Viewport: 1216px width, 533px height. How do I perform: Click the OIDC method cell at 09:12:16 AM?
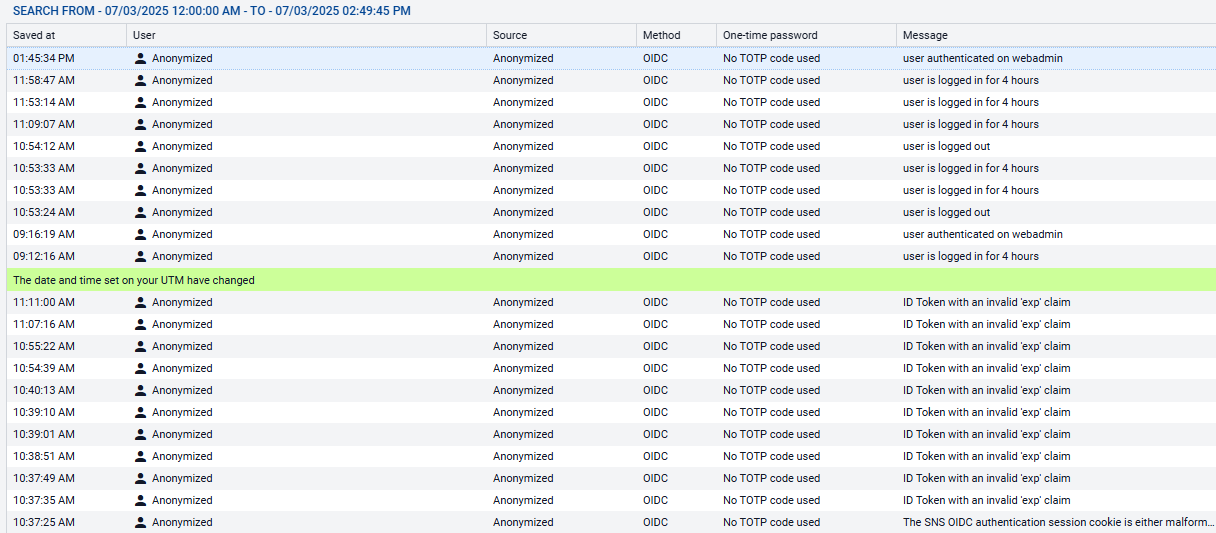tap(655, 256)
